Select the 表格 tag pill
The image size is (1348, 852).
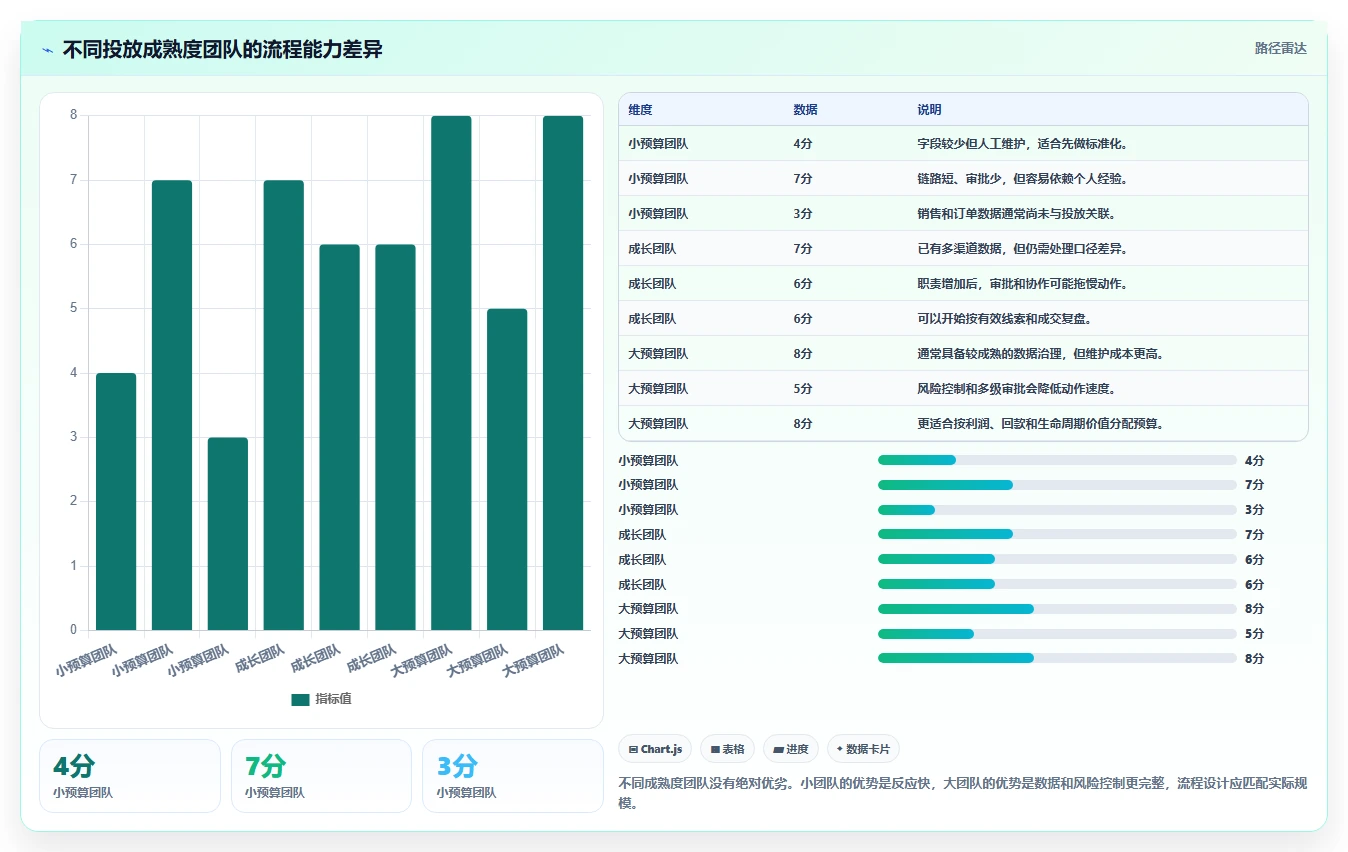[x=727, y=749]
